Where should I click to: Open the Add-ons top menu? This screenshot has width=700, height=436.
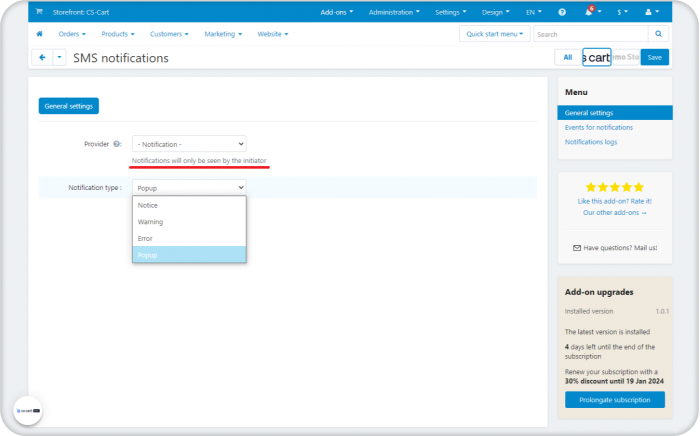coord(337,12)
